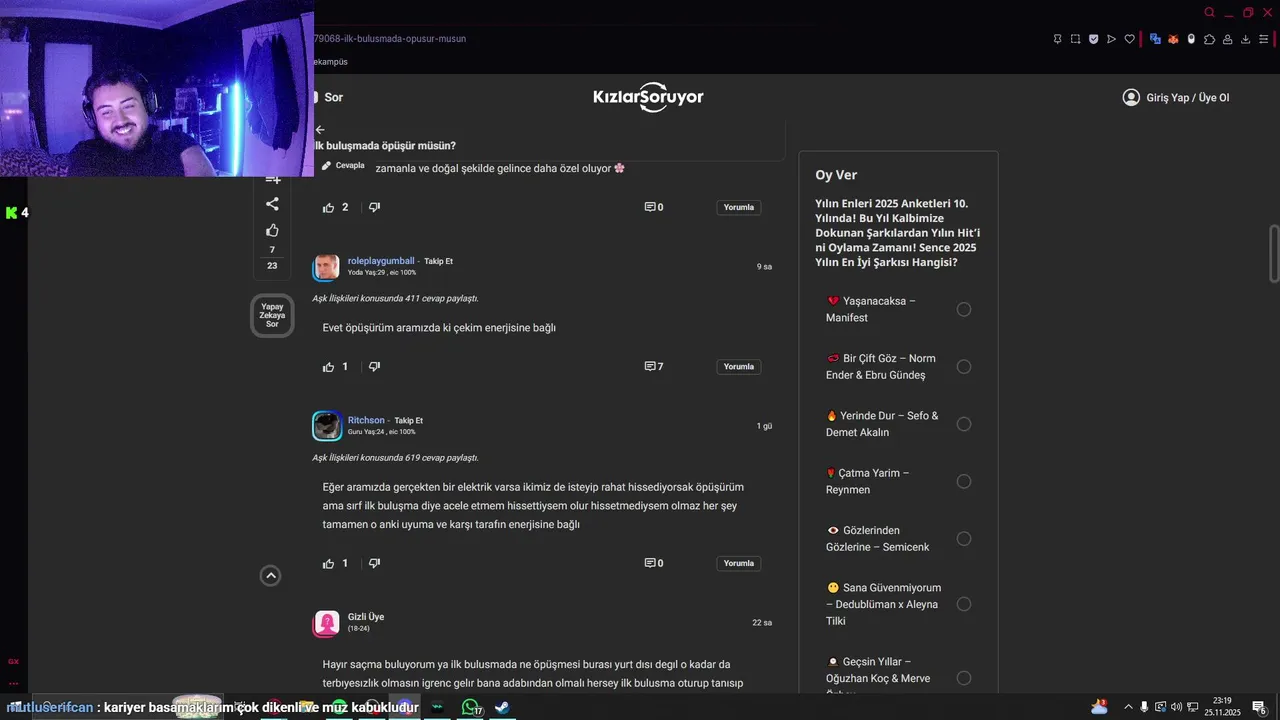Downvote Ritchson's answer
This screenshot has width=1280, height=720.
[374, 563]
